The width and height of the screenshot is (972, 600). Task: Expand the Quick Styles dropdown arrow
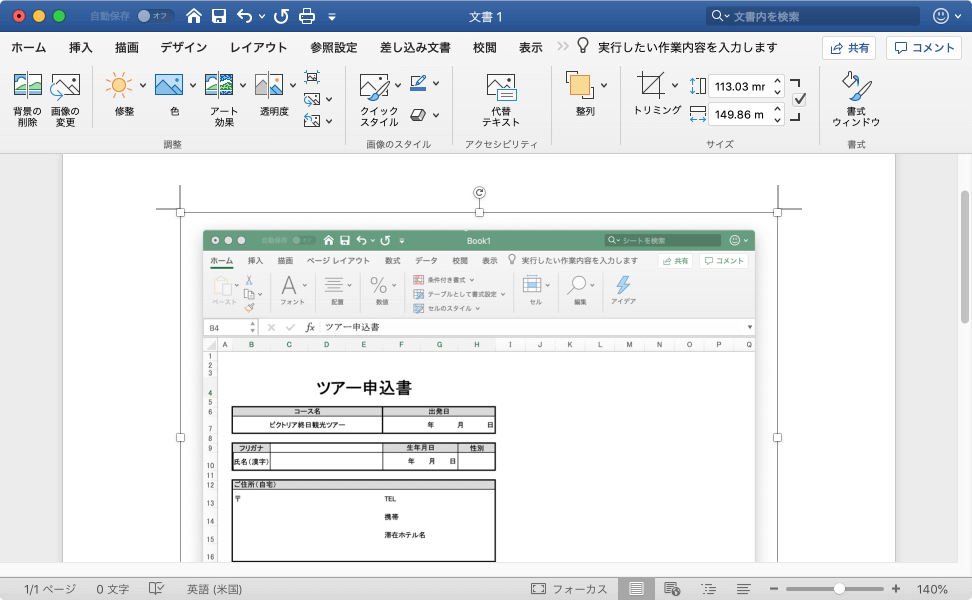tap(397, 85)
